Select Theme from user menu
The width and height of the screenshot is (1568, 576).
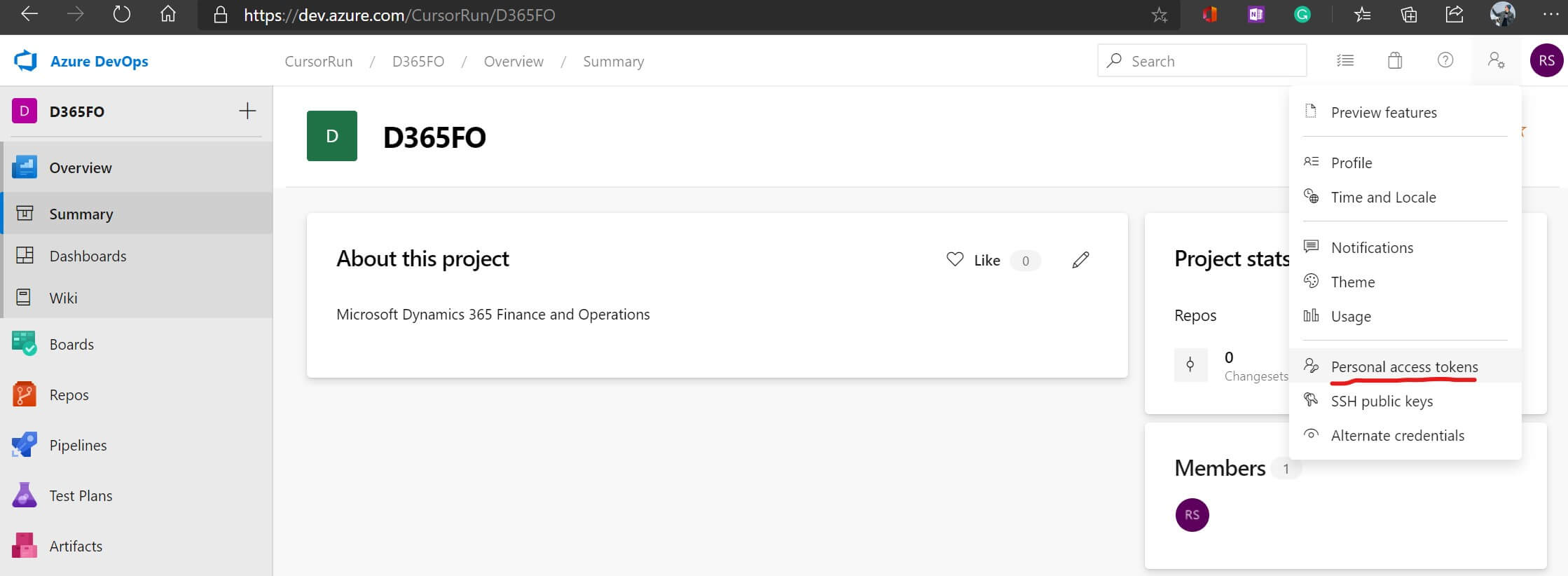click(1405, 282)
